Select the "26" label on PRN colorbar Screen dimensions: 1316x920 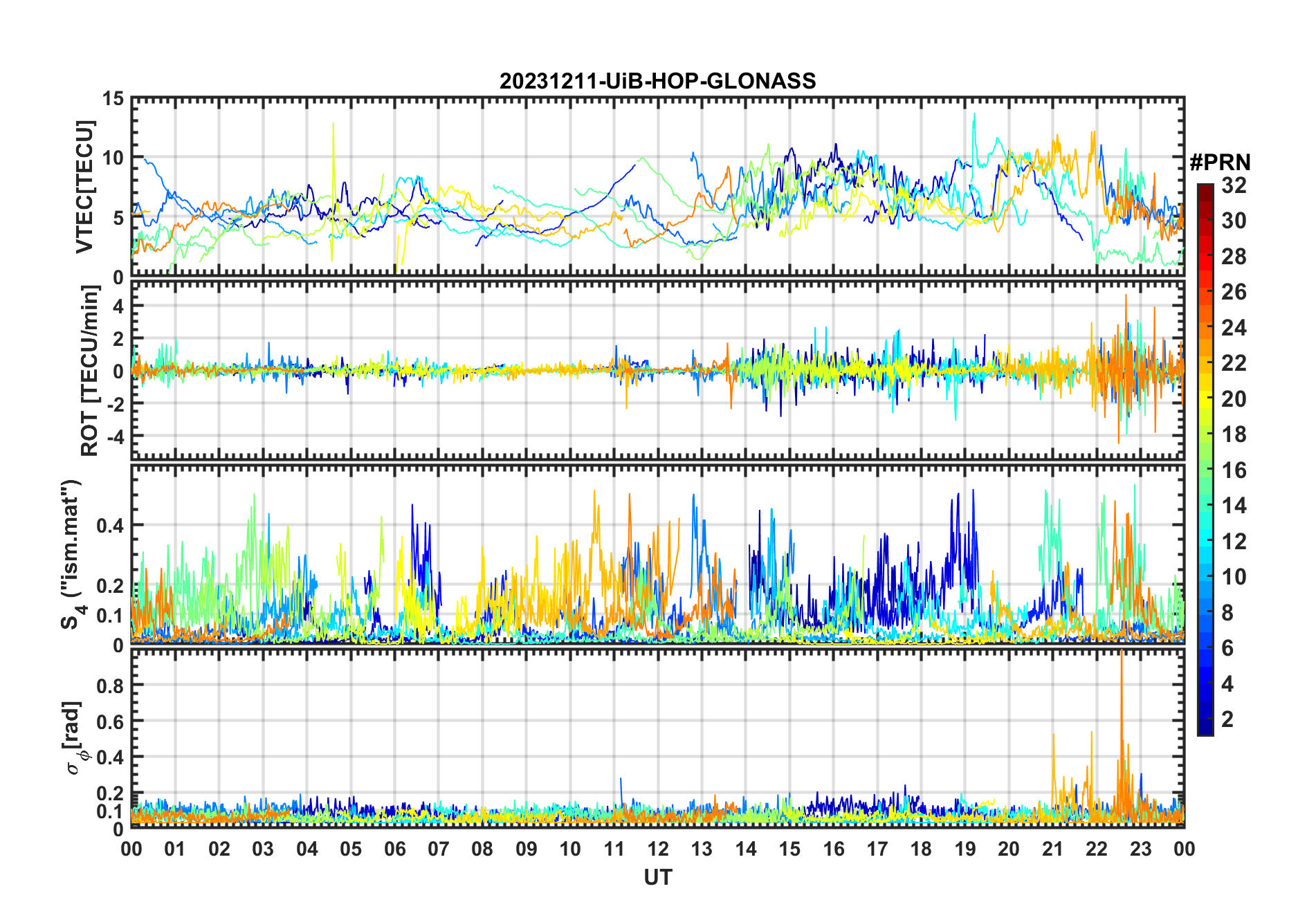pyautogui.click(x=1234, y=292)
